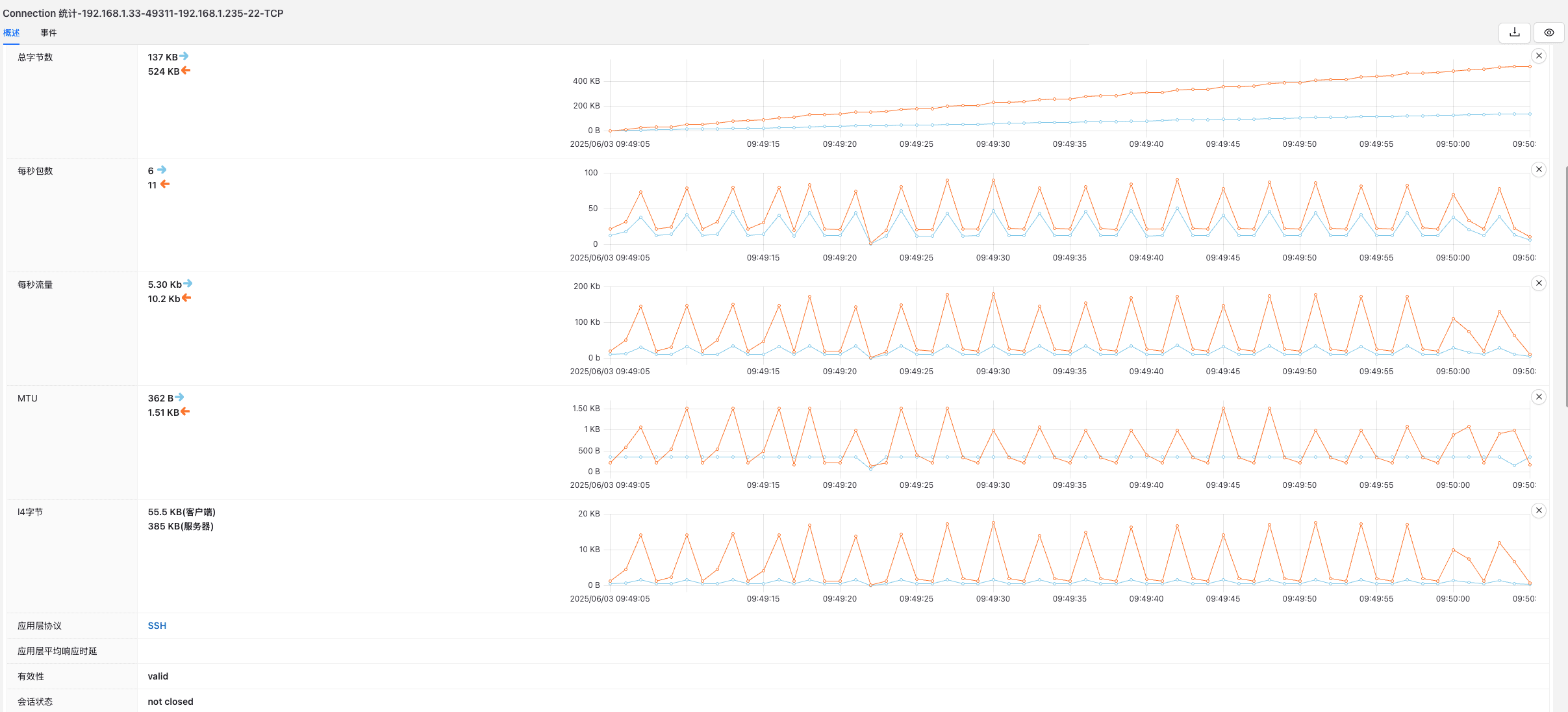Close the 每秒包数 chart

[x=1539, y=170]
